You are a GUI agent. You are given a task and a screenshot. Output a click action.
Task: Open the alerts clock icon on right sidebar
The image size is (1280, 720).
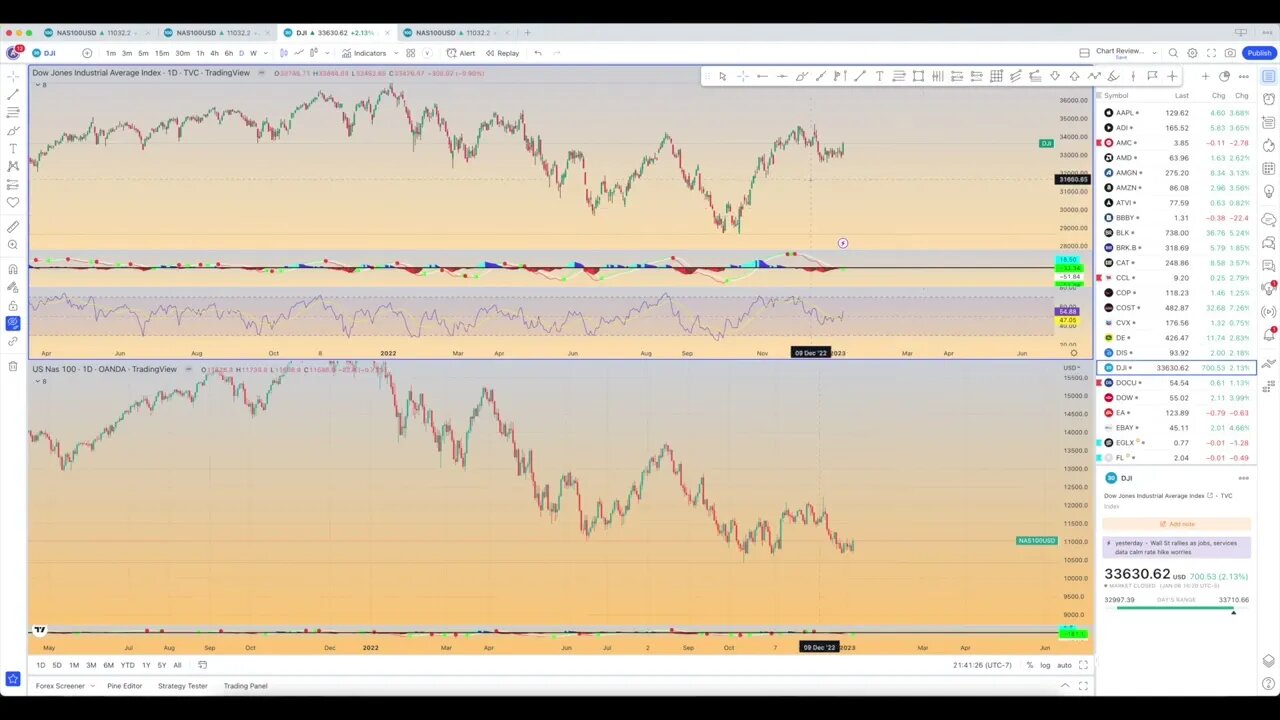[x=1268, y=99]
